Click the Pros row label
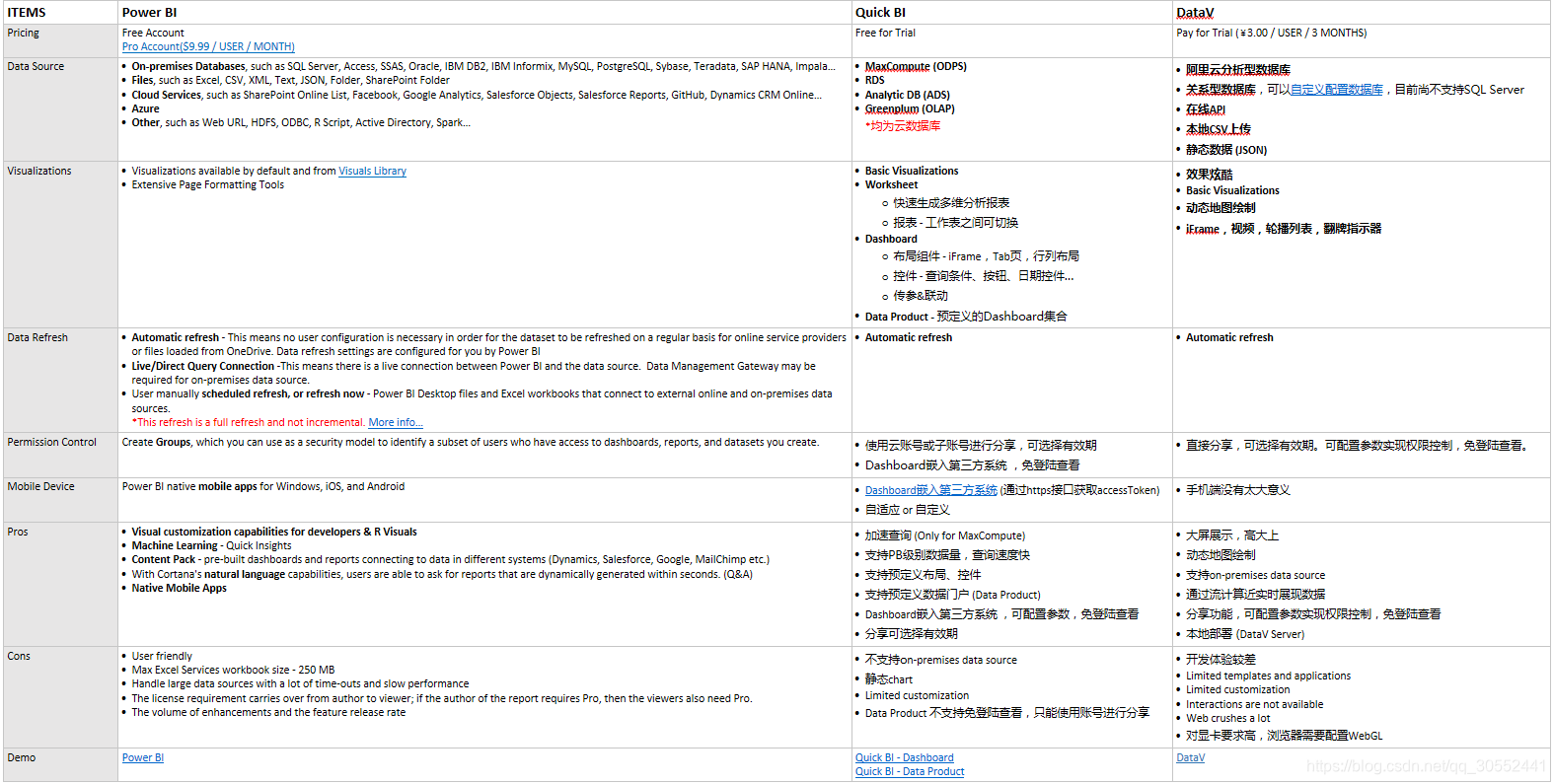Viewport: 1554px width, 784px height. (18, 532)
